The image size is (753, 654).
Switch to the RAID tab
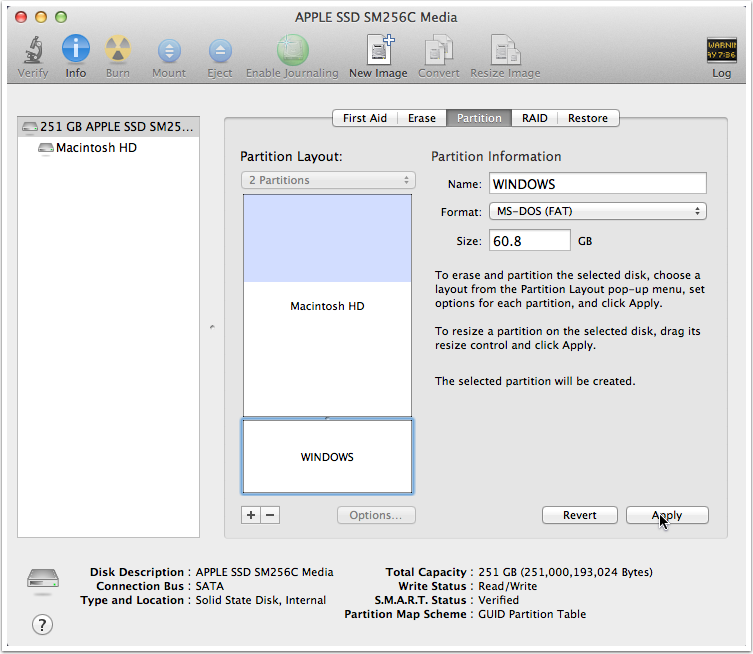click(x=534, y=118)
